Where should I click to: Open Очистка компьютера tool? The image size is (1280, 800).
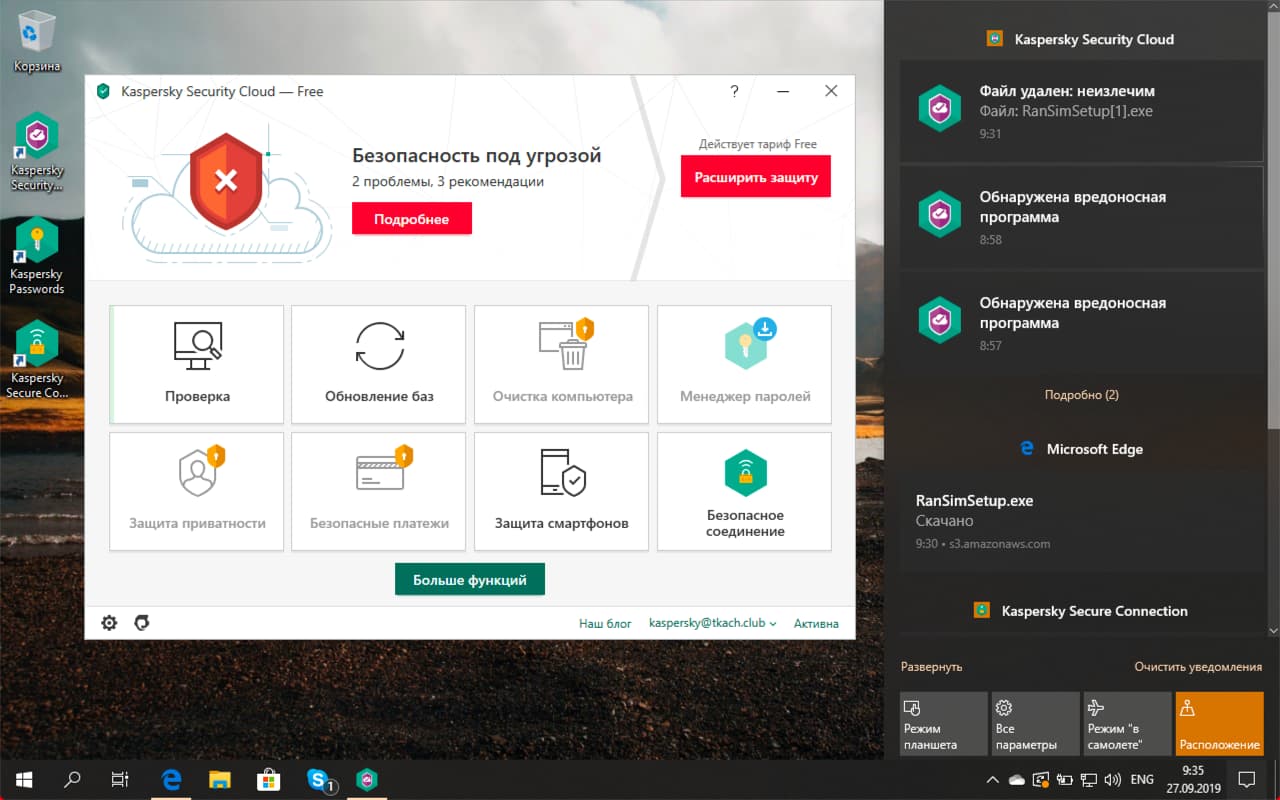point(560,363)
